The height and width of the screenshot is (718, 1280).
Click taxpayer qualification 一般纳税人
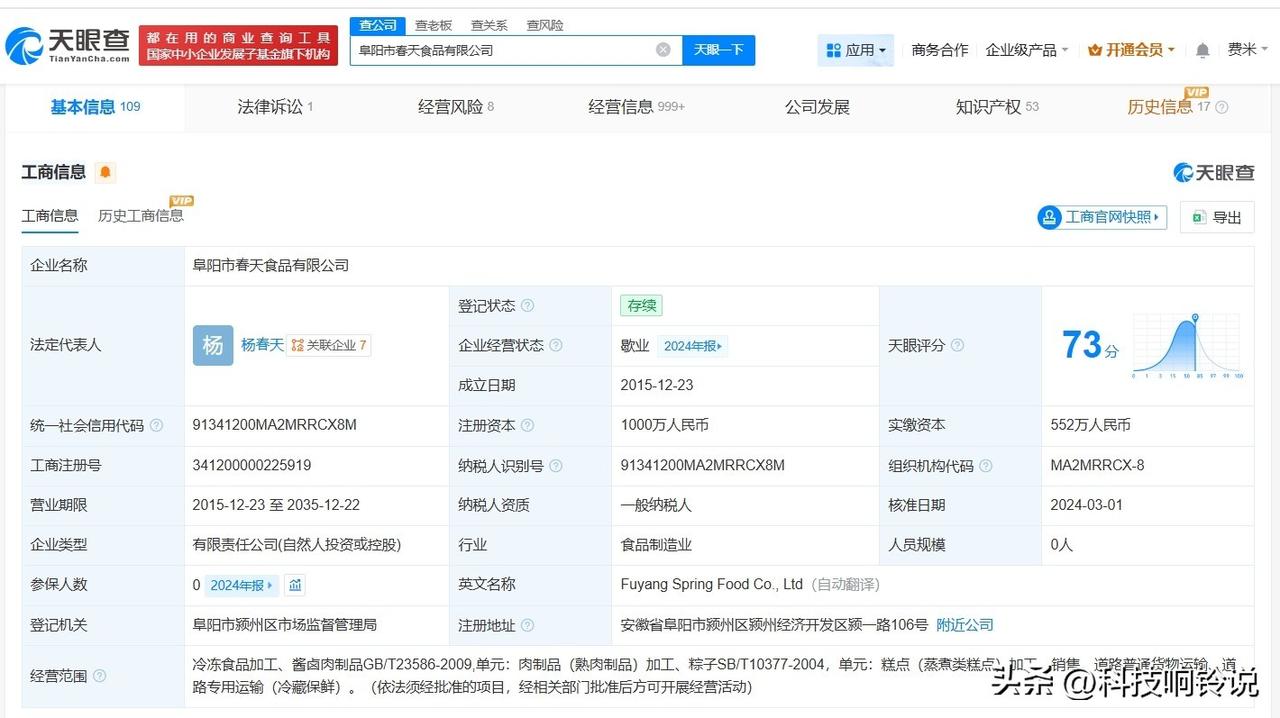coord(656,505)
